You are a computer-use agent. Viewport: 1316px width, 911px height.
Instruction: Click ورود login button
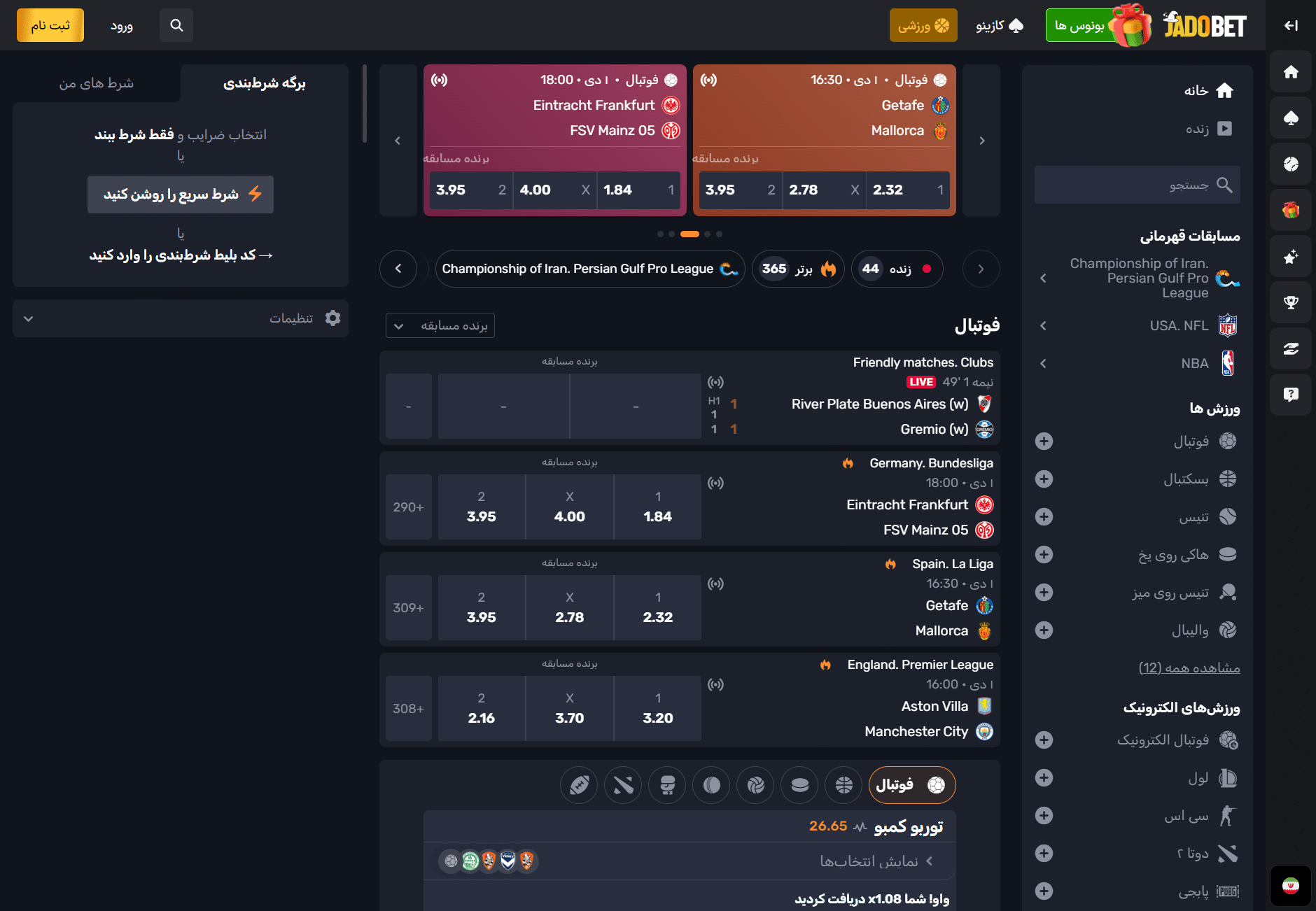[x=122, y=26]
